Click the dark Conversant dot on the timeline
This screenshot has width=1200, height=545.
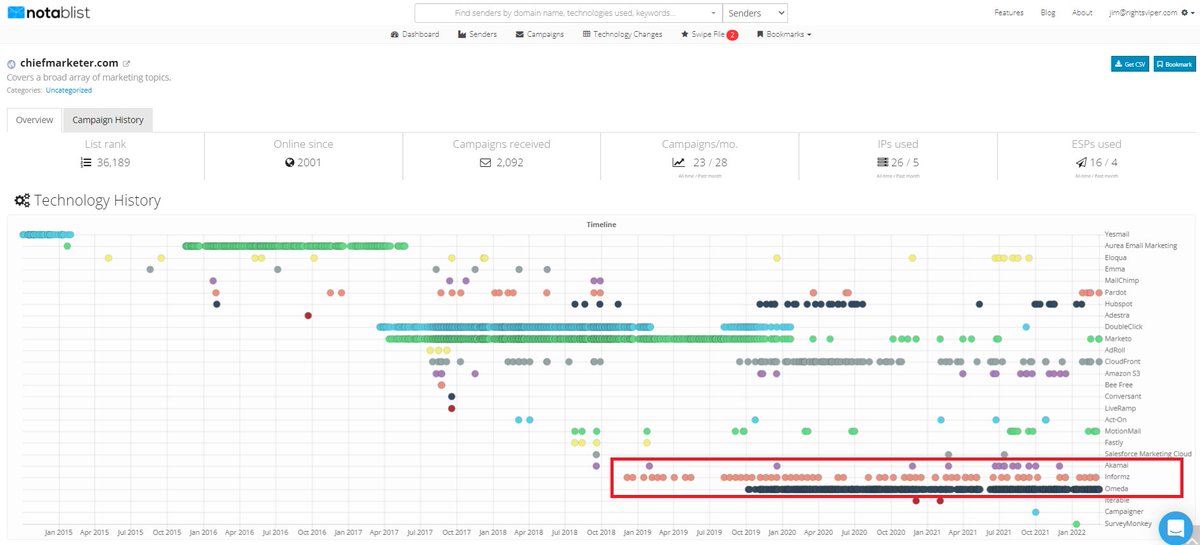pos(452,396)
